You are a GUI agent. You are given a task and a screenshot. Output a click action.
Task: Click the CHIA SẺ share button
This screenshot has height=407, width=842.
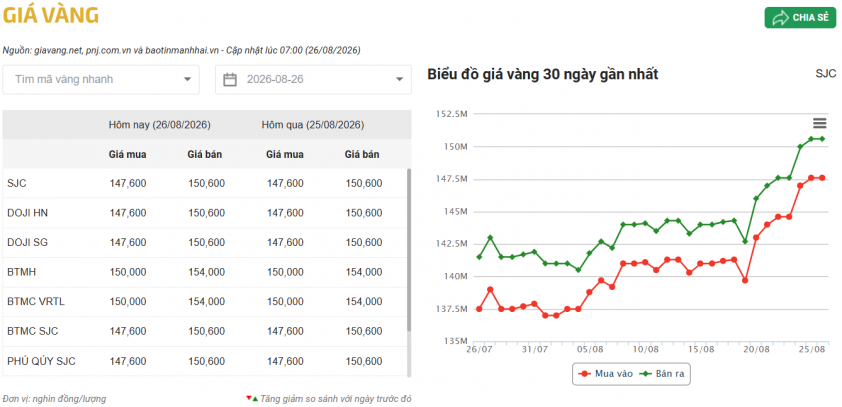[800, 18]
